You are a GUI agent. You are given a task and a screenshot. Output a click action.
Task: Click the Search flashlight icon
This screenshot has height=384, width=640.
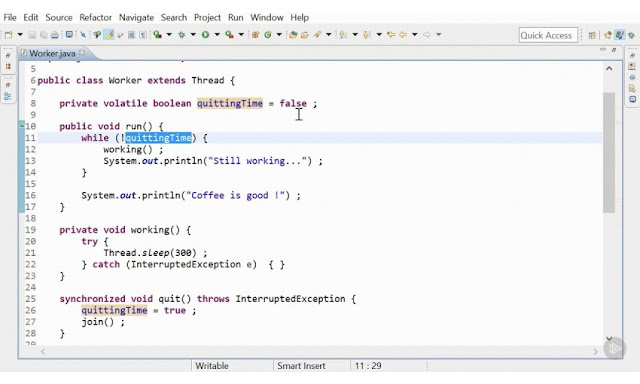(x=317, y=35)
